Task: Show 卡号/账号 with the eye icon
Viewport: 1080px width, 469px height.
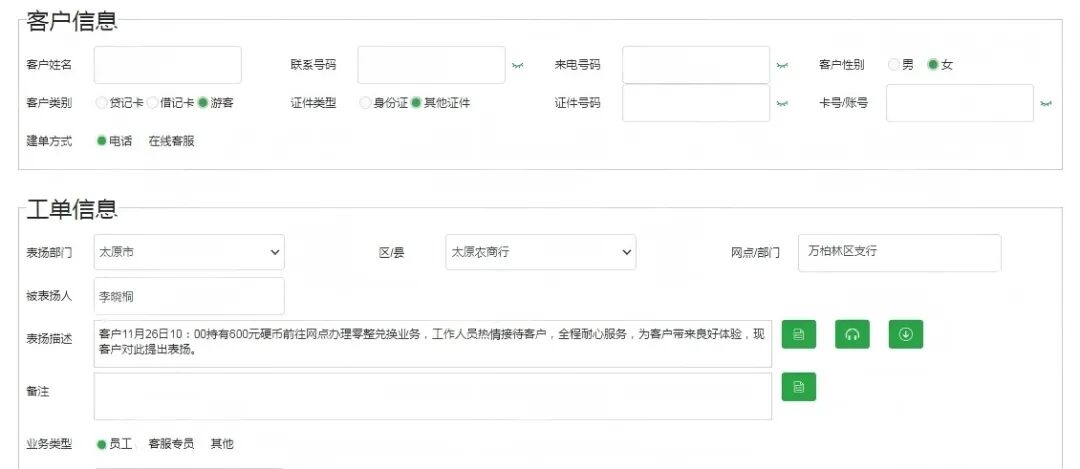Action: (x=1046, y=103)
